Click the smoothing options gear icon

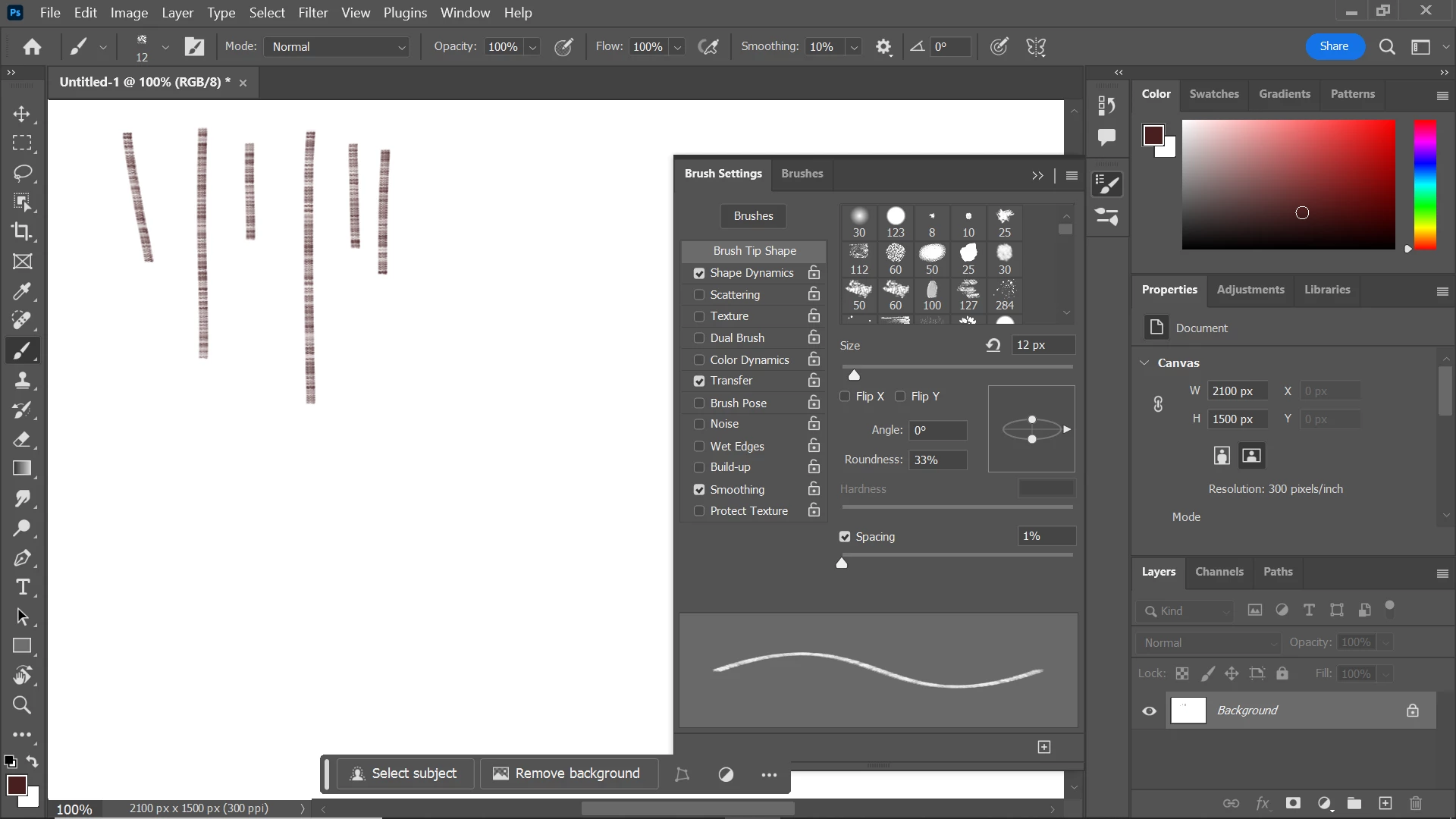(883, 47)
